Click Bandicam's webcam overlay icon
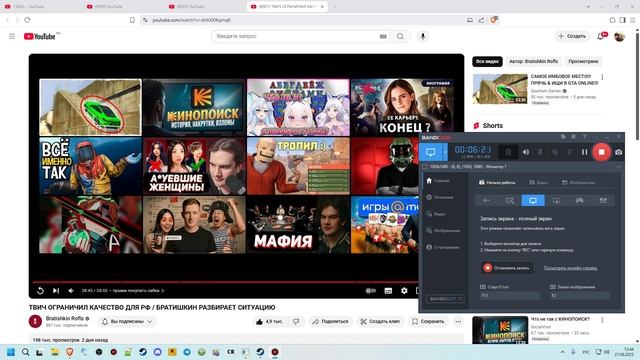The image size is (640, 360). (508, 152)
